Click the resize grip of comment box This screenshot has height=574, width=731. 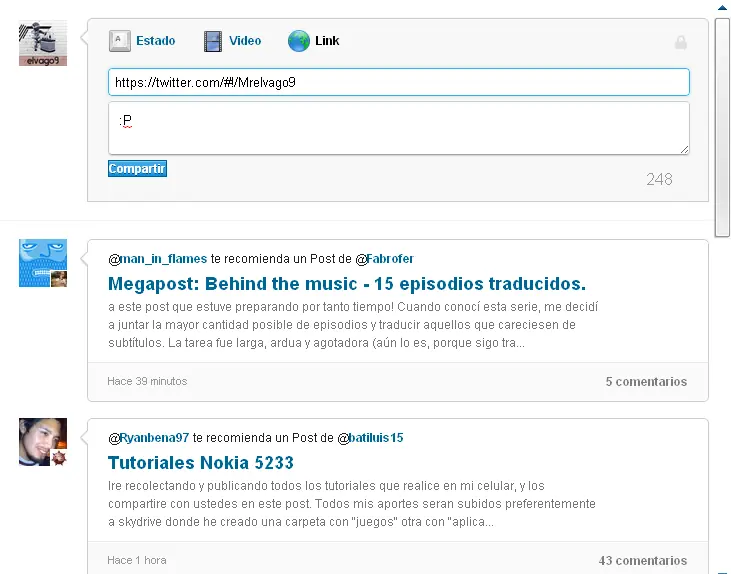tap(684, 149)
